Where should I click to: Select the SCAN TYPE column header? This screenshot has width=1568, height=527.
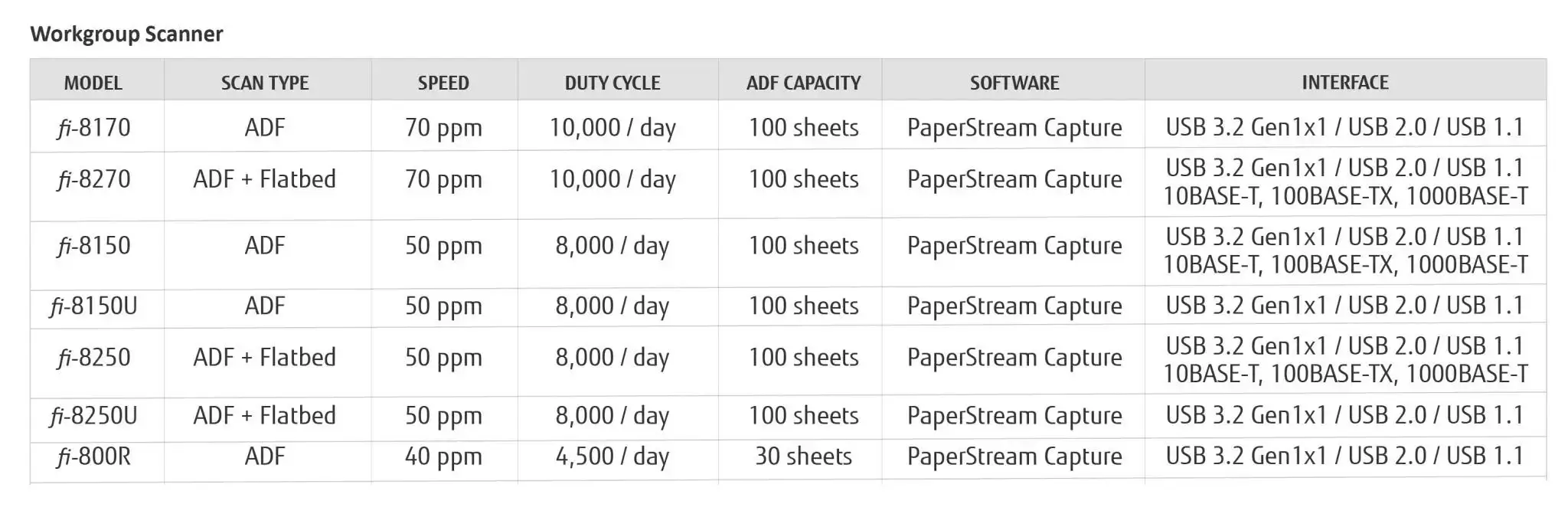(265, 83)
